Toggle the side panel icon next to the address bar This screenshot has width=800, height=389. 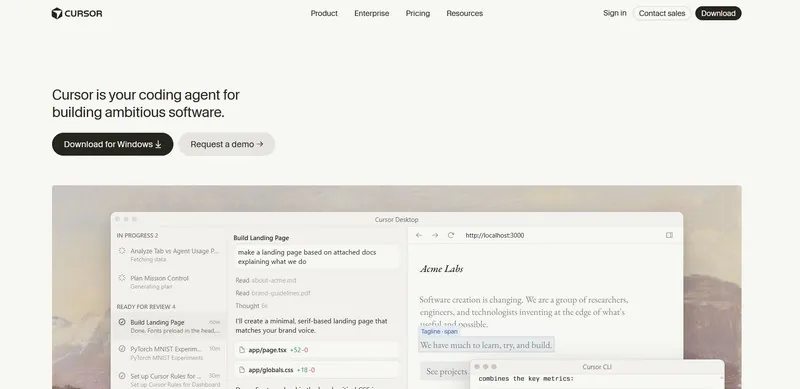pos(669,235)
